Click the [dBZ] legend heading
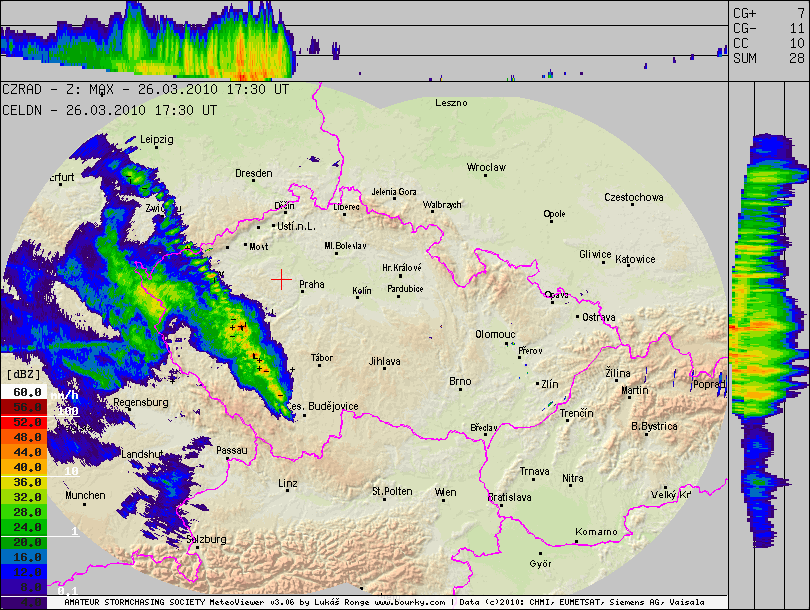Viewport: 810px width, 610px height. click(x=23, y=374)
